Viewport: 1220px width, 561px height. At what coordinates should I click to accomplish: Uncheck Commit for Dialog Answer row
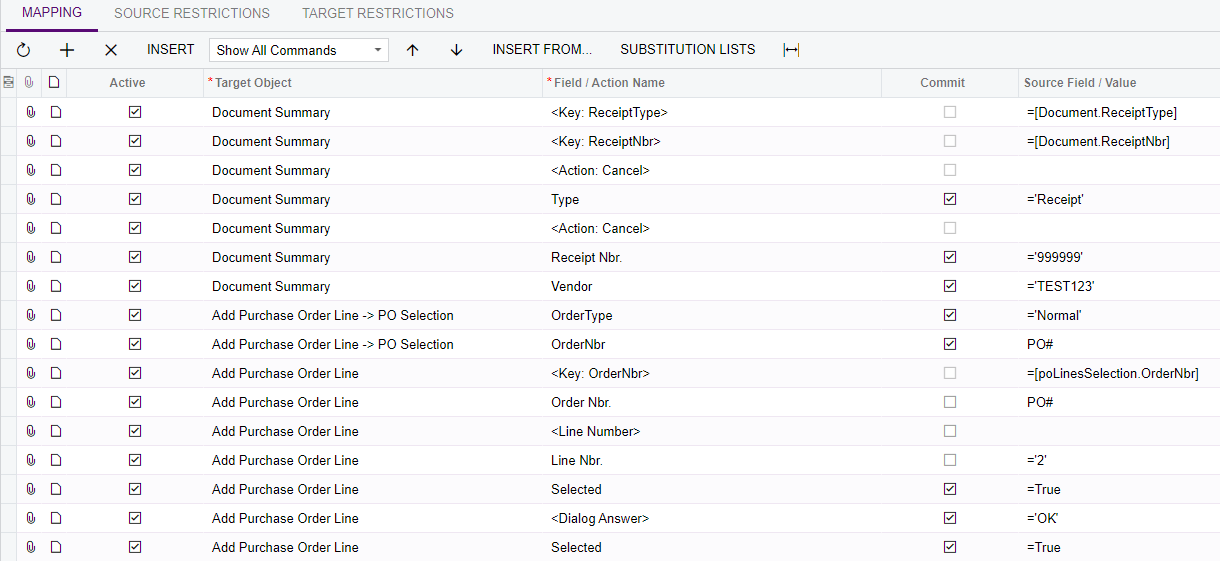(950, 518)
